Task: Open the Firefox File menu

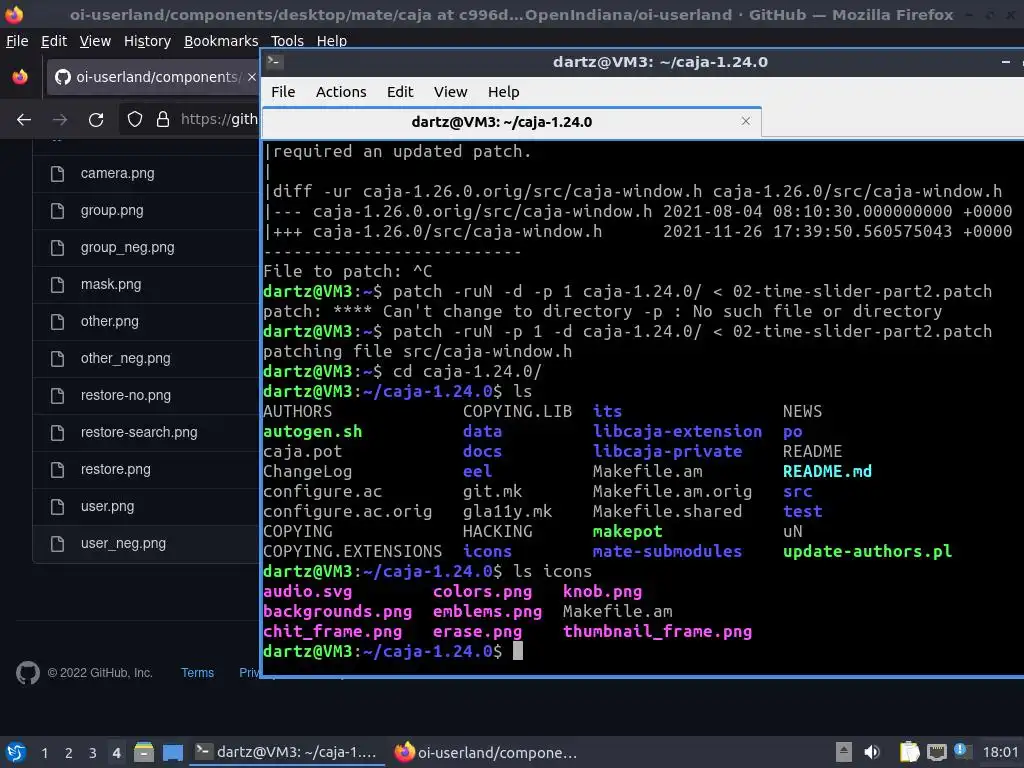Action: (17, 41)
